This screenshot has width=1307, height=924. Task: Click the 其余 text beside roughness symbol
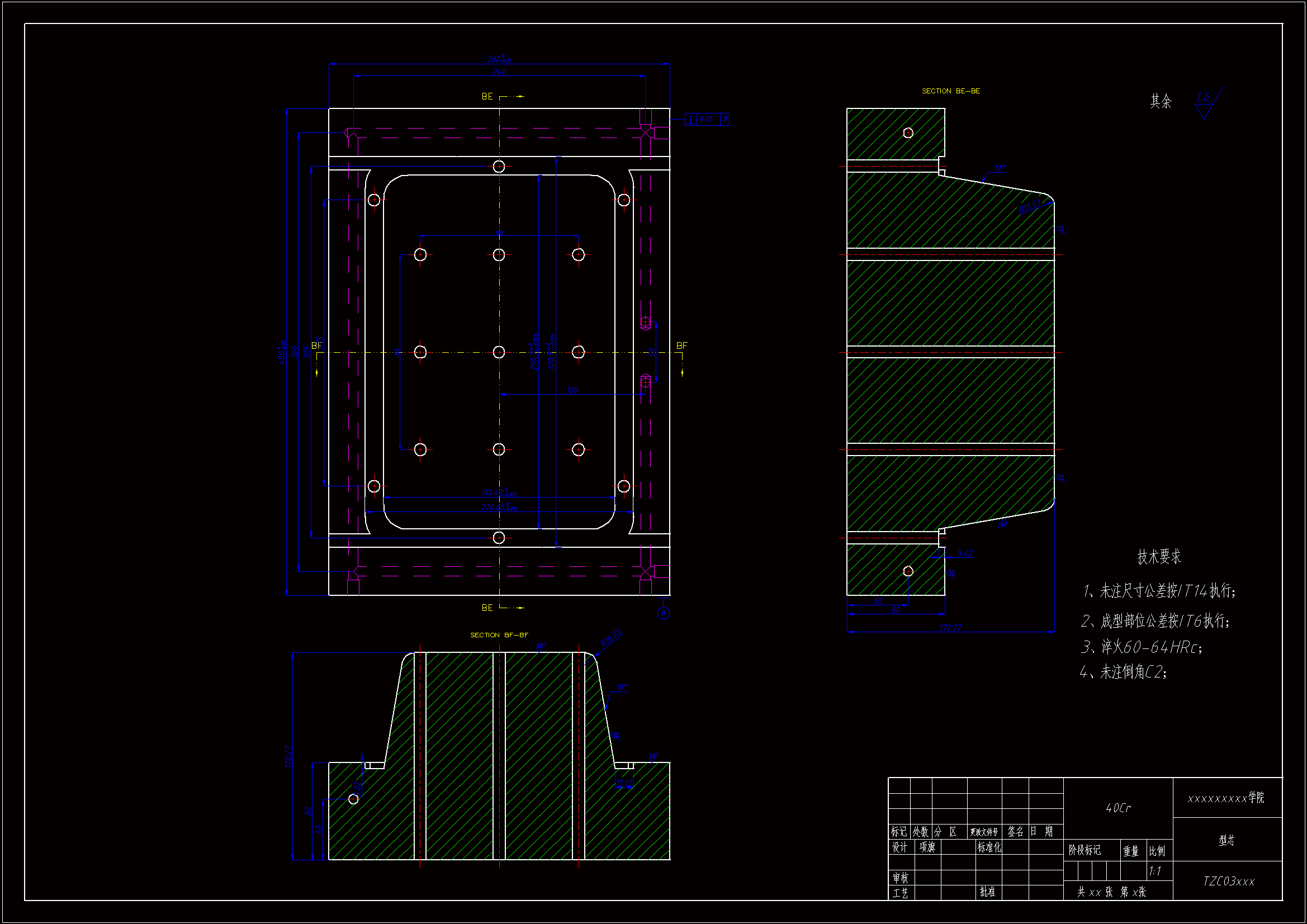(1161, 101)
